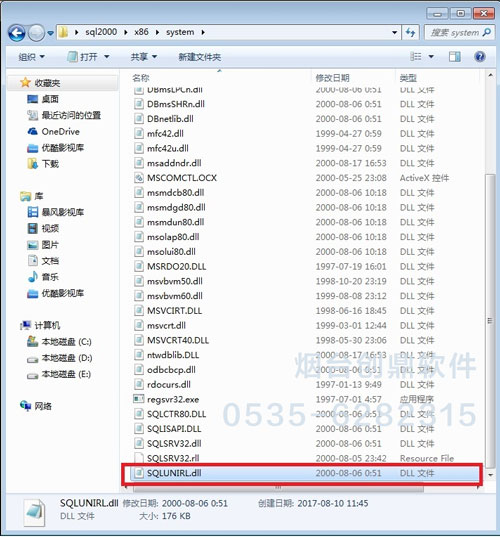Select msvbvm60.dll file icon
This screenshot has width=500, height=537.
point(138,296)
